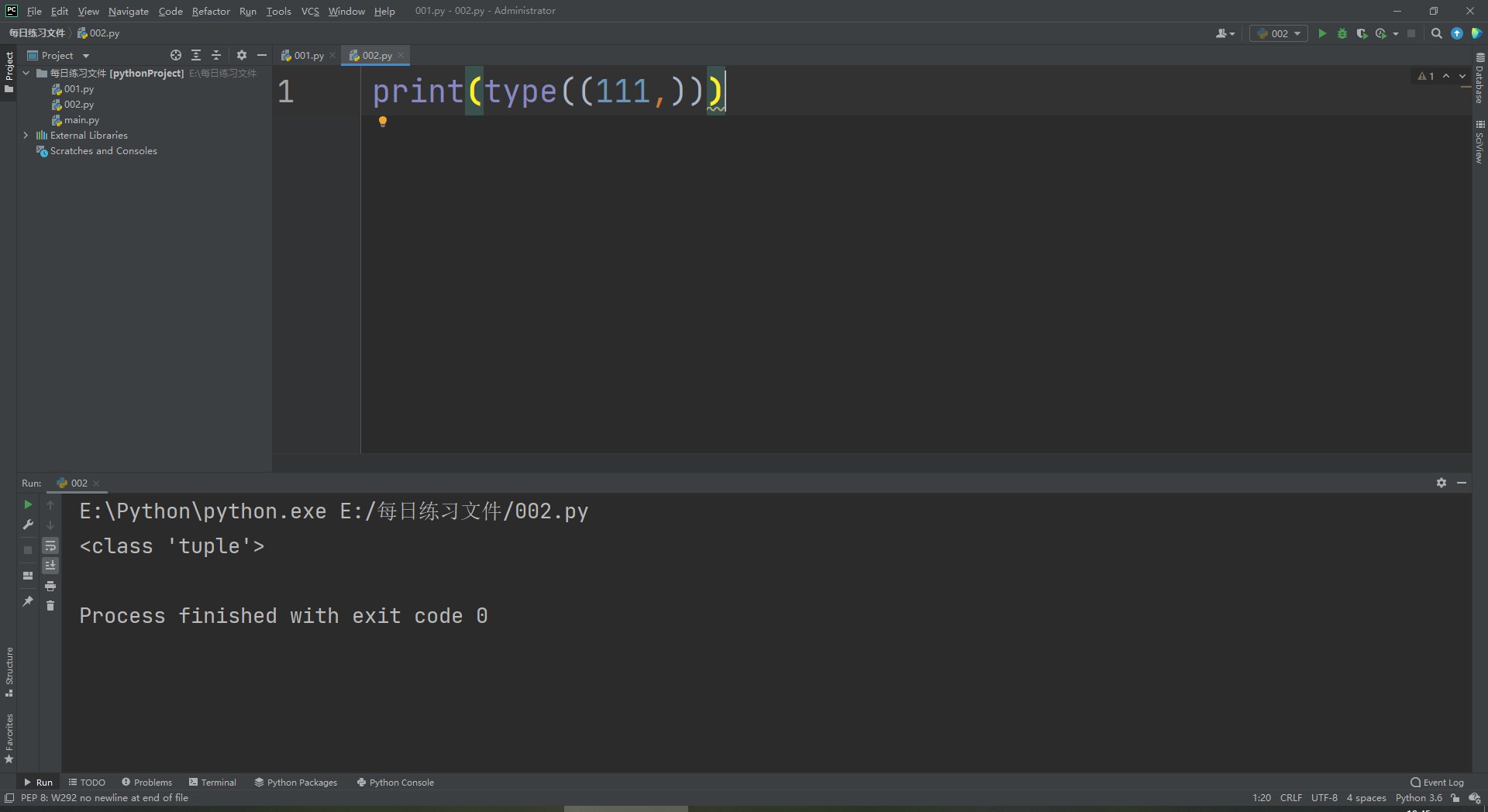Screen dimensions: 1488x812
Task: Open the dropdown arrow beside Profile icon
Action: click(x=1395, y=33)
